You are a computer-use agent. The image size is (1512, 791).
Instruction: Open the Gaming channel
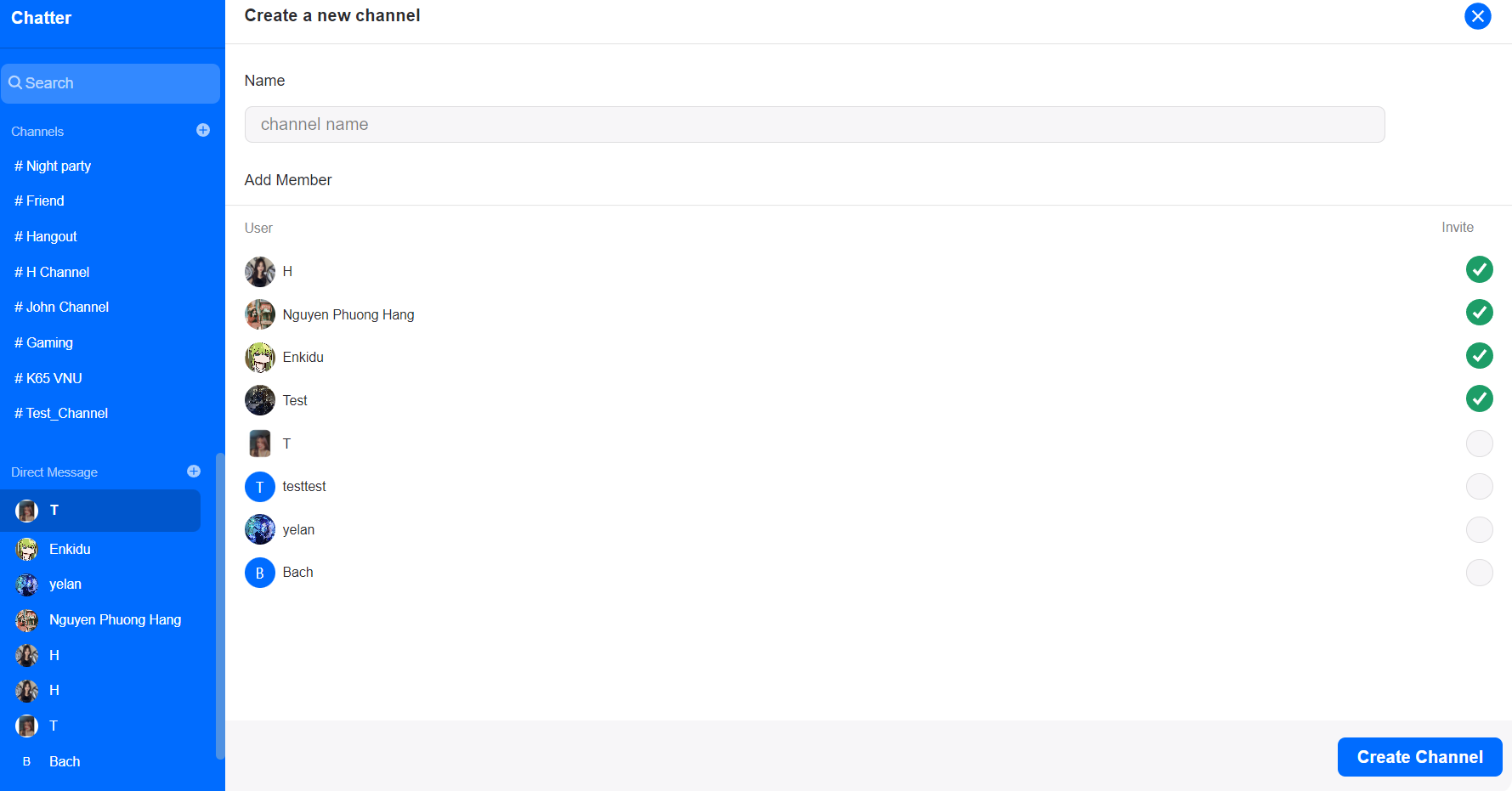coord(43,342)
